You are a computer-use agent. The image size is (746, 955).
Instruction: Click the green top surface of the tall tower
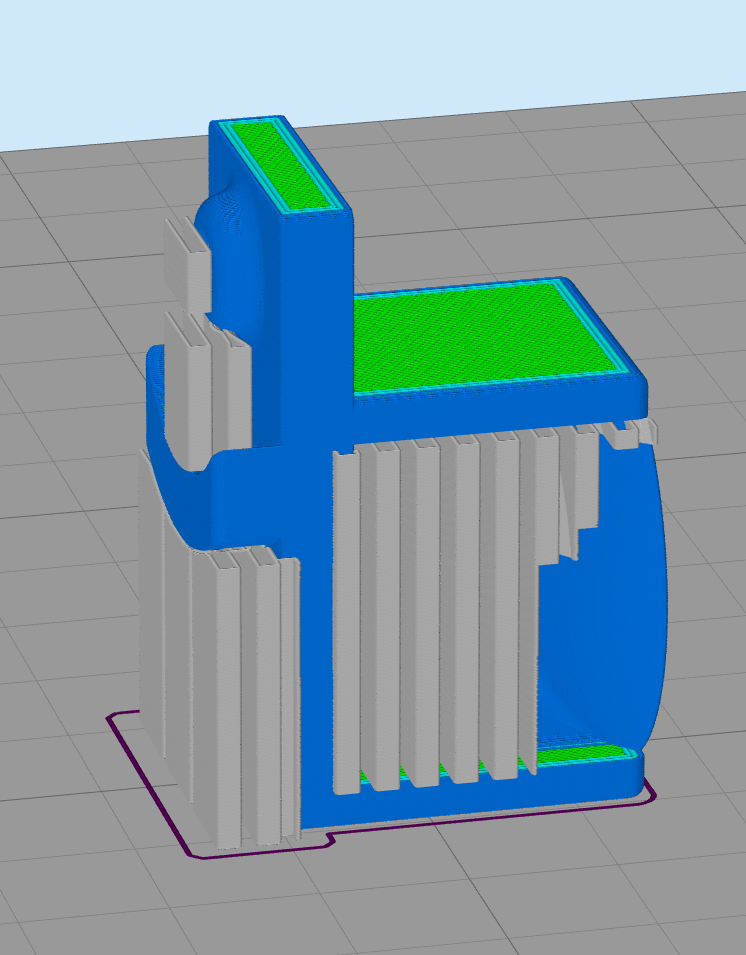tap(283, 163)
